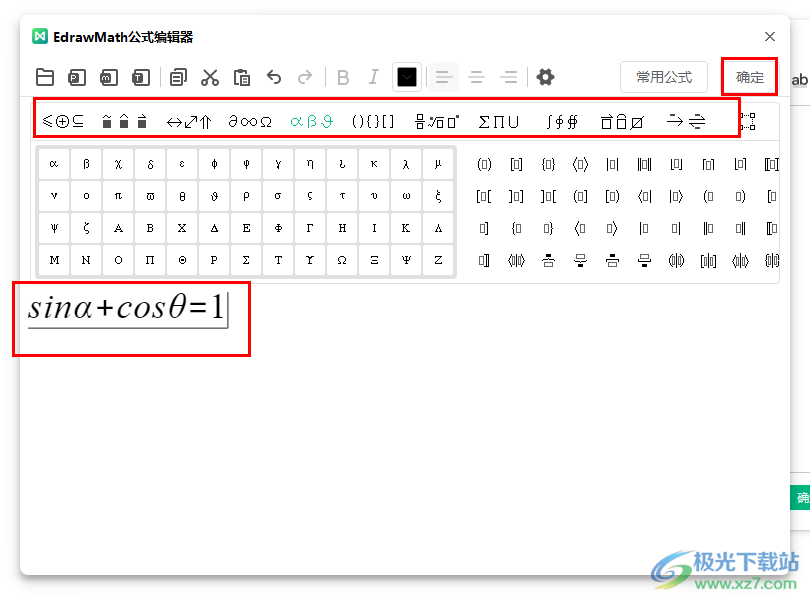Open ΣΠ∪ summation templates category
Image resolution: width=810 pixels, height=600 pixels.
click(499, 121)
